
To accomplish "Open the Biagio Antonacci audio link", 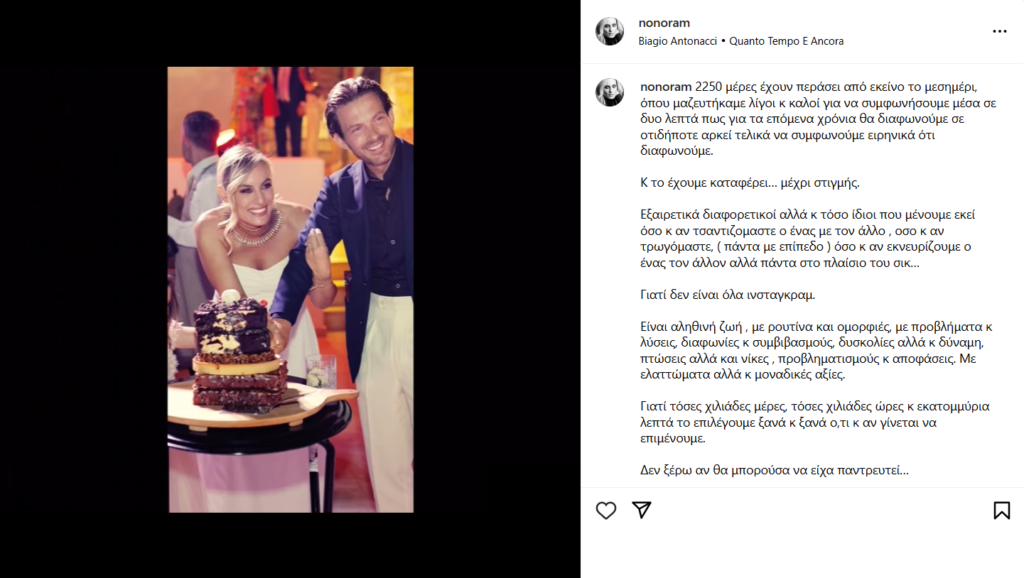I will [x=677, y=41].
